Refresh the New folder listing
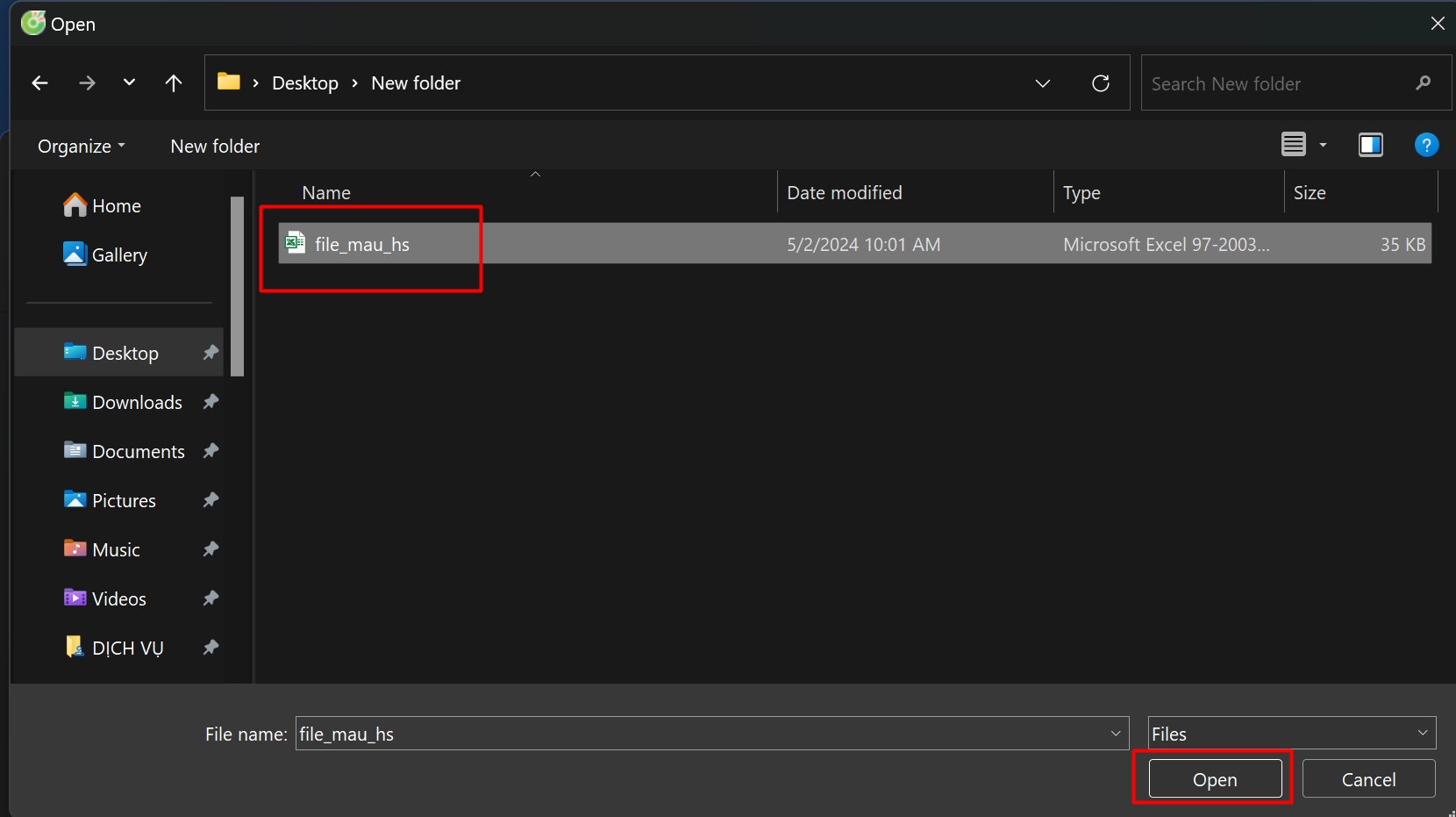Screen dimensions: 1456x817 pos(1100,83)
